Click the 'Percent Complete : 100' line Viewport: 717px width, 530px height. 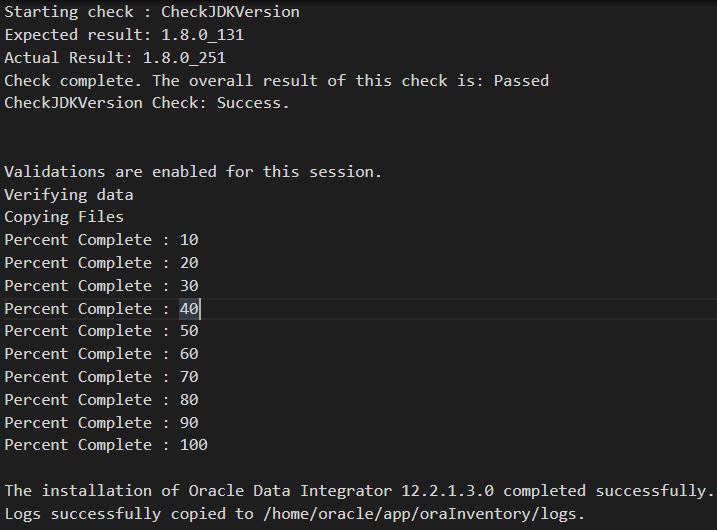(106, 445)
